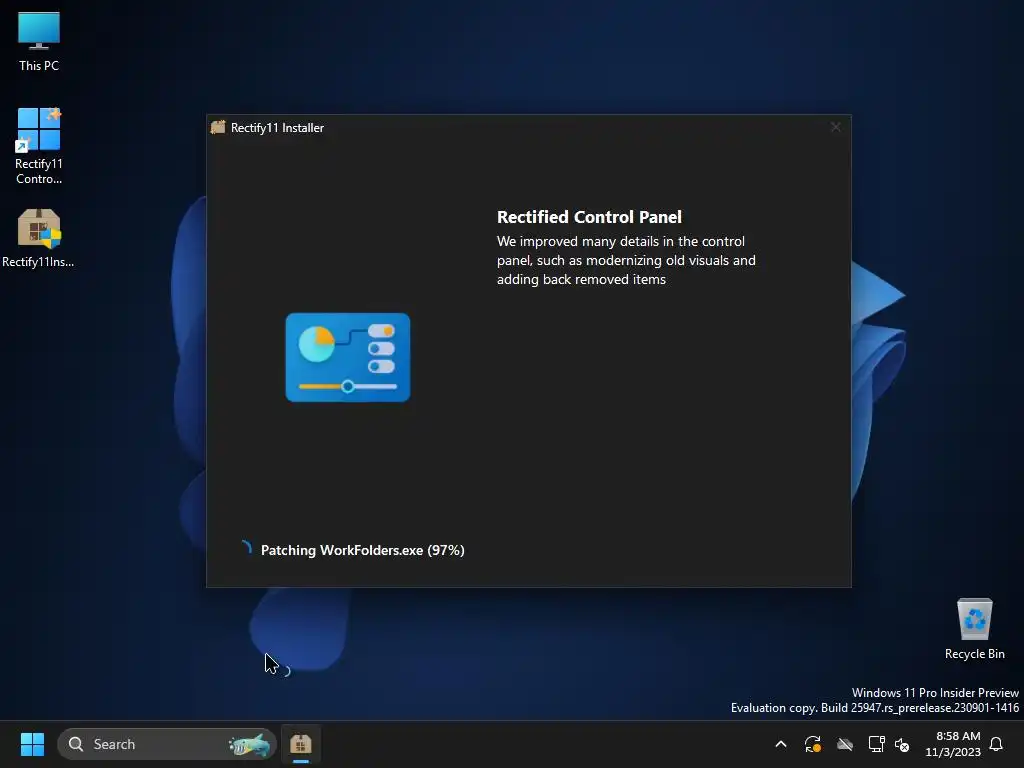Click the Rectify11 Installer title bar icon
Screen dimensions: 1024x768
pyautogui.click(x=218, y=127)
